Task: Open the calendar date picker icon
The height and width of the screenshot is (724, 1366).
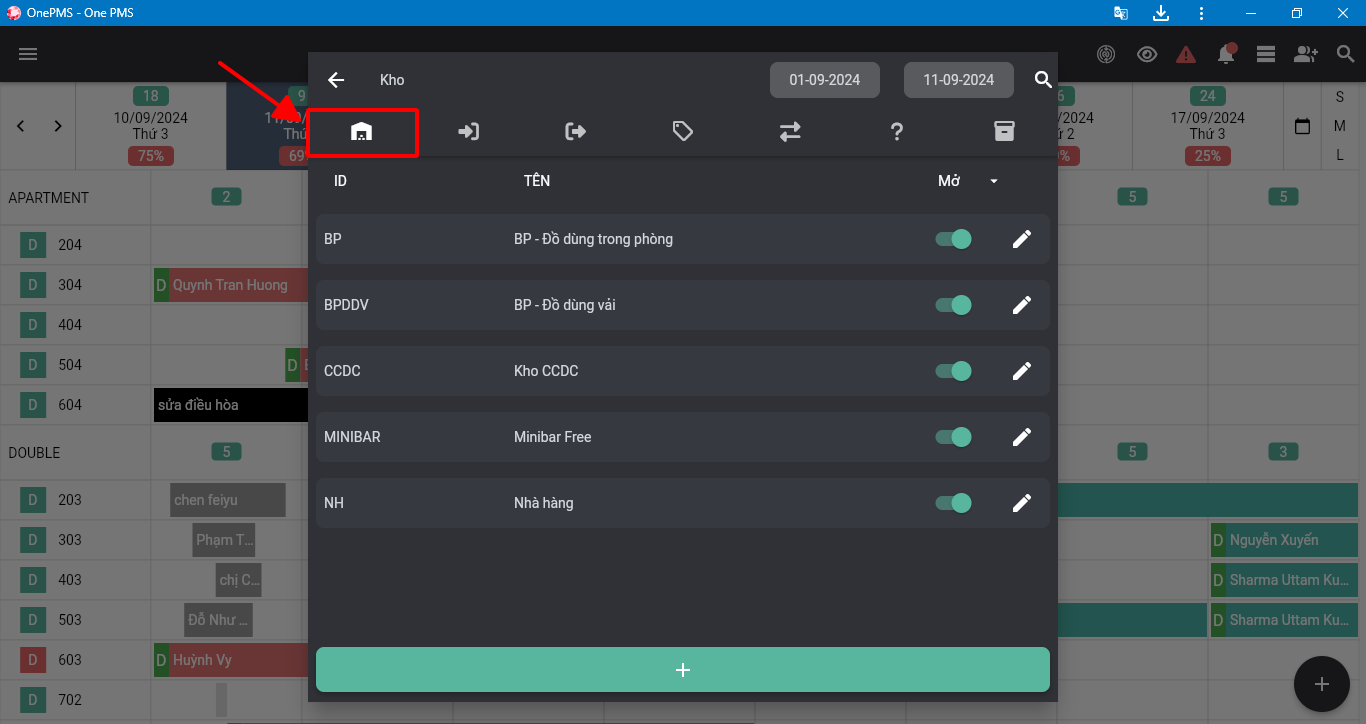Action: click(1302, 127)
